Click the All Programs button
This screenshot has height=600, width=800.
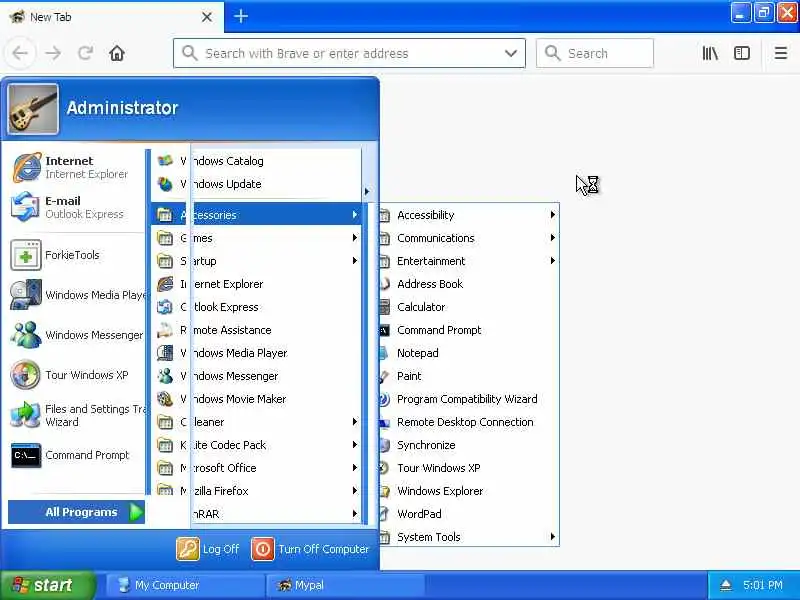(77, 512)
